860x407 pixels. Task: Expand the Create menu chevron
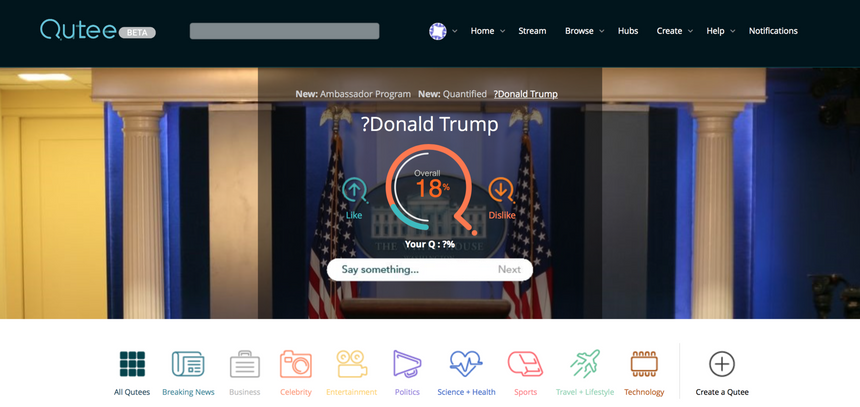click(x=691, y=31)
